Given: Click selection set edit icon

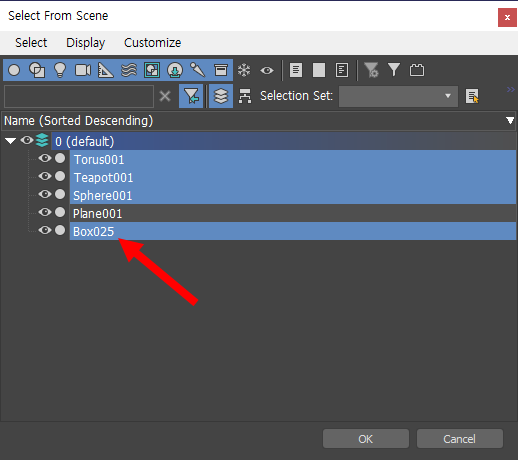Looking at the screenshot, I should pos(472,96).
